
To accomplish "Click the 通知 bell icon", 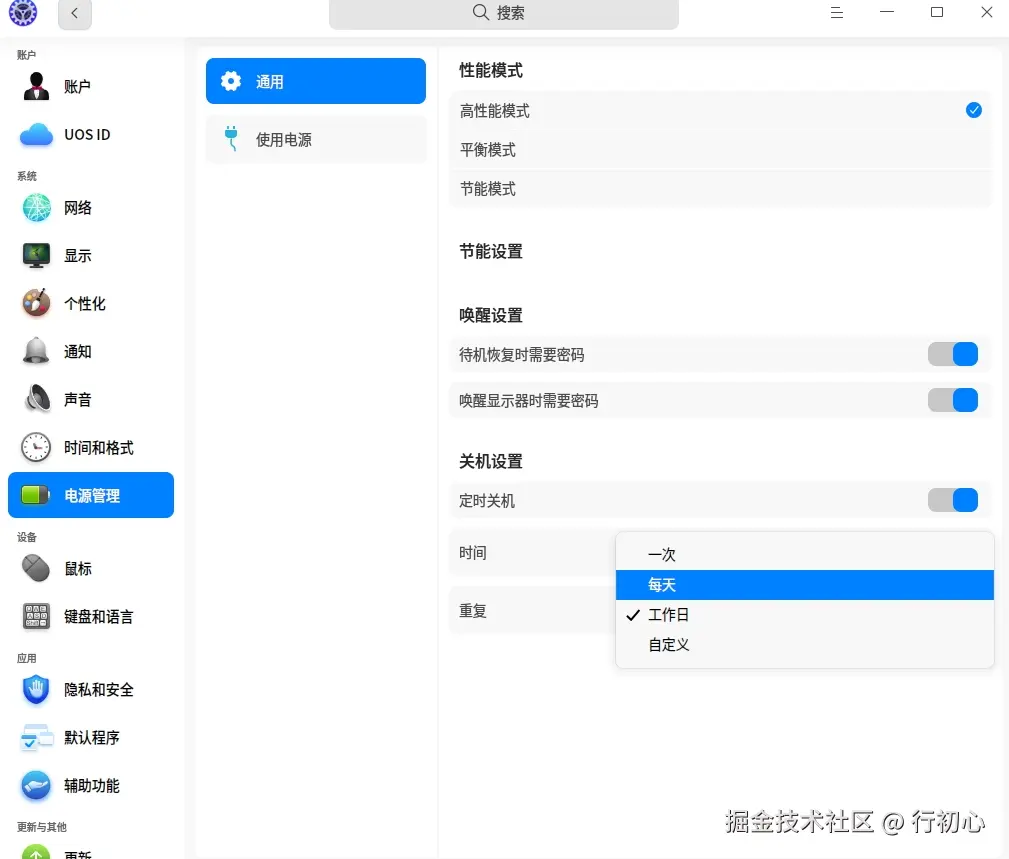I will click(x=36, y=351).
